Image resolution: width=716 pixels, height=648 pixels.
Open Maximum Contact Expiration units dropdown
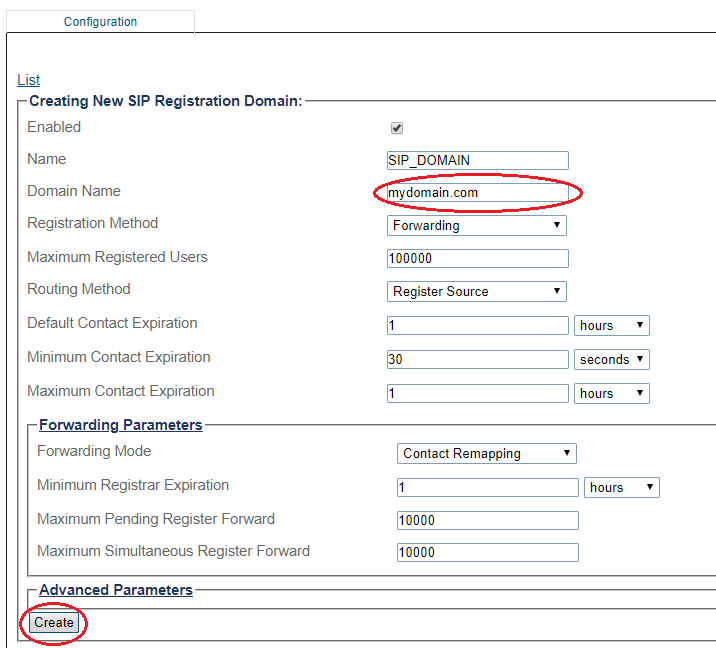click(612, 394)
